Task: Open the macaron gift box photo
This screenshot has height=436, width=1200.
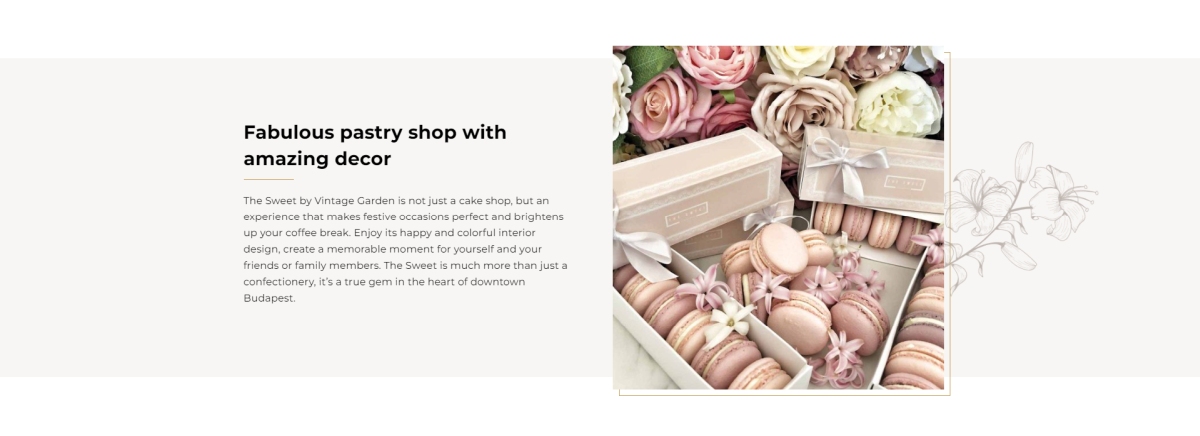Action: 778,217
